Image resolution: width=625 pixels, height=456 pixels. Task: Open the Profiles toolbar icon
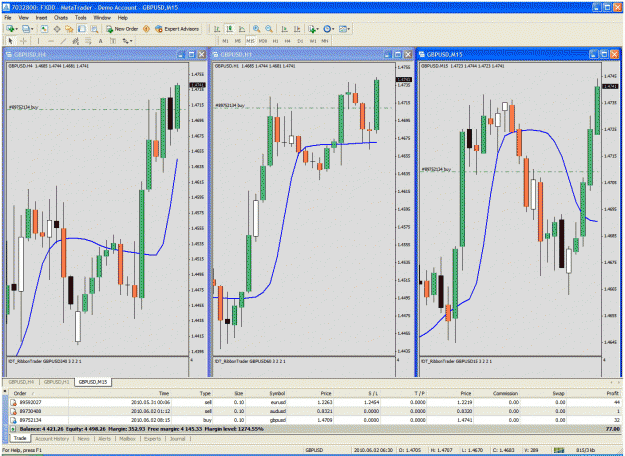click(x=26, y=29)
